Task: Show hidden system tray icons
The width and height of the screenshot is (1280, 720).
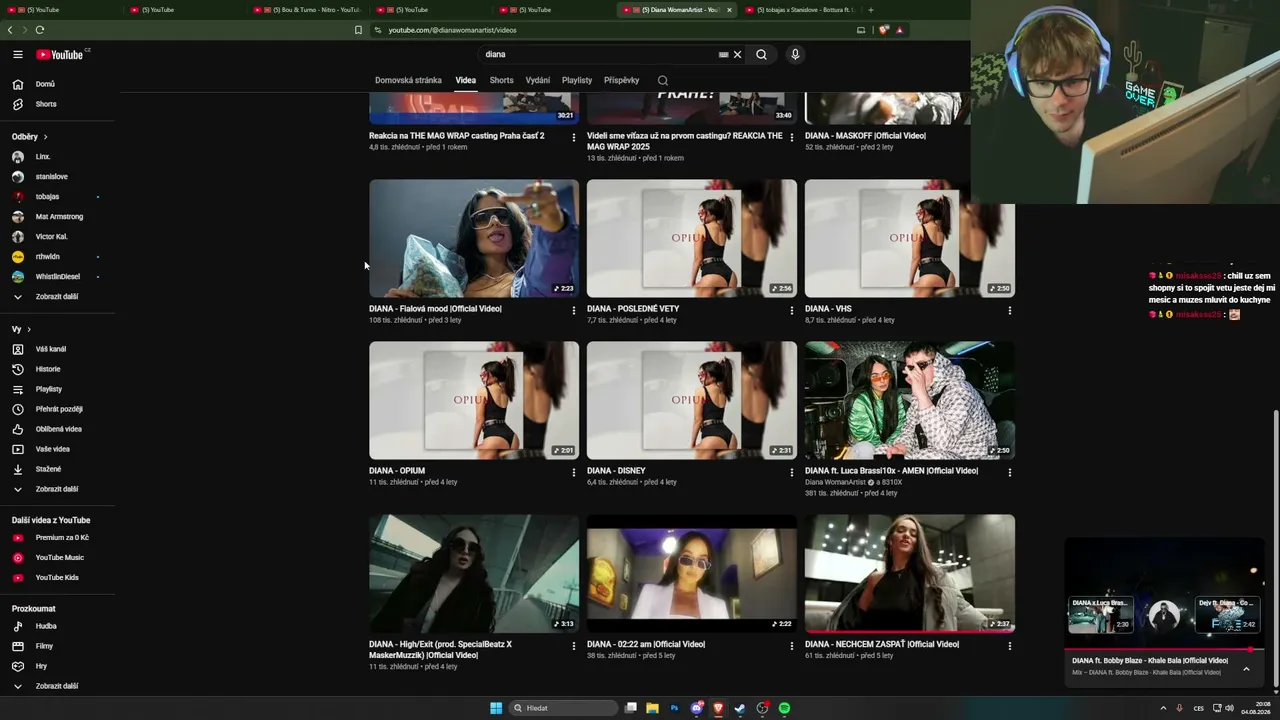Action: [1163, 708]
